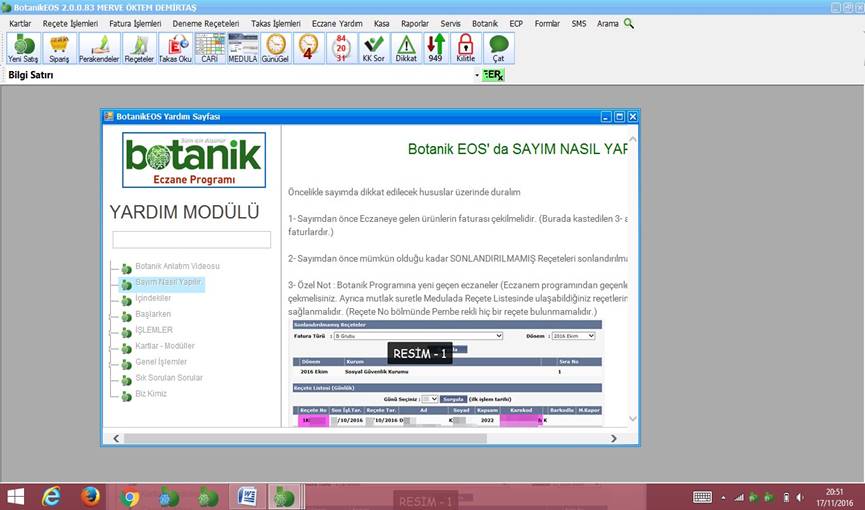Click the KK Sor checkmark icon

pos(373,48)
